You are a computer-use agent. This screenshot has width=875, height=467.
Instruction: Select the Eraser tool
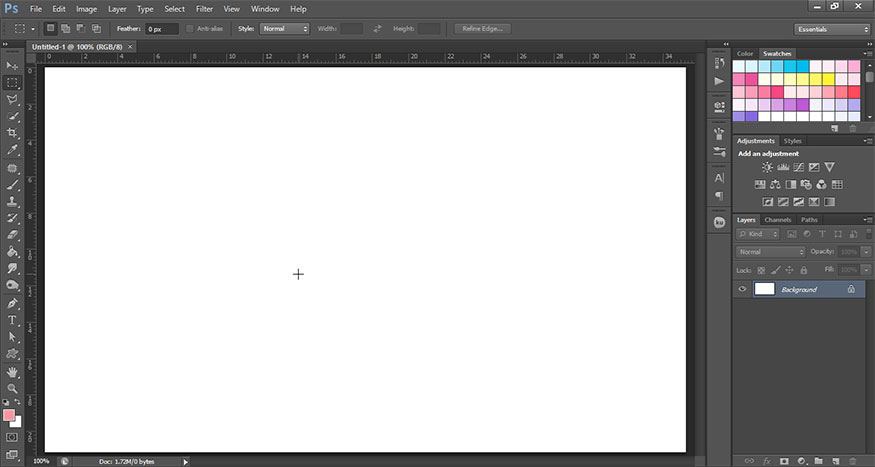point(12,235)
